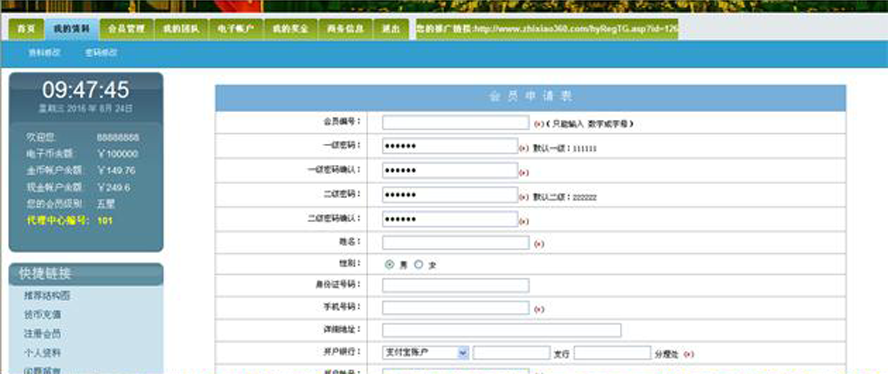Click the 快捷链接 panel heading
The width and height of the screenshot is (888, 374).
[45, 274]
